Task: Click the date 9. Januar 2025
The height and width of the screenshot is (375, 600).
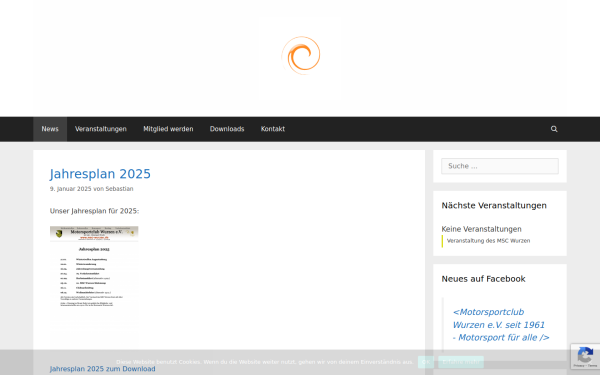Action: [x=70, y=189]
